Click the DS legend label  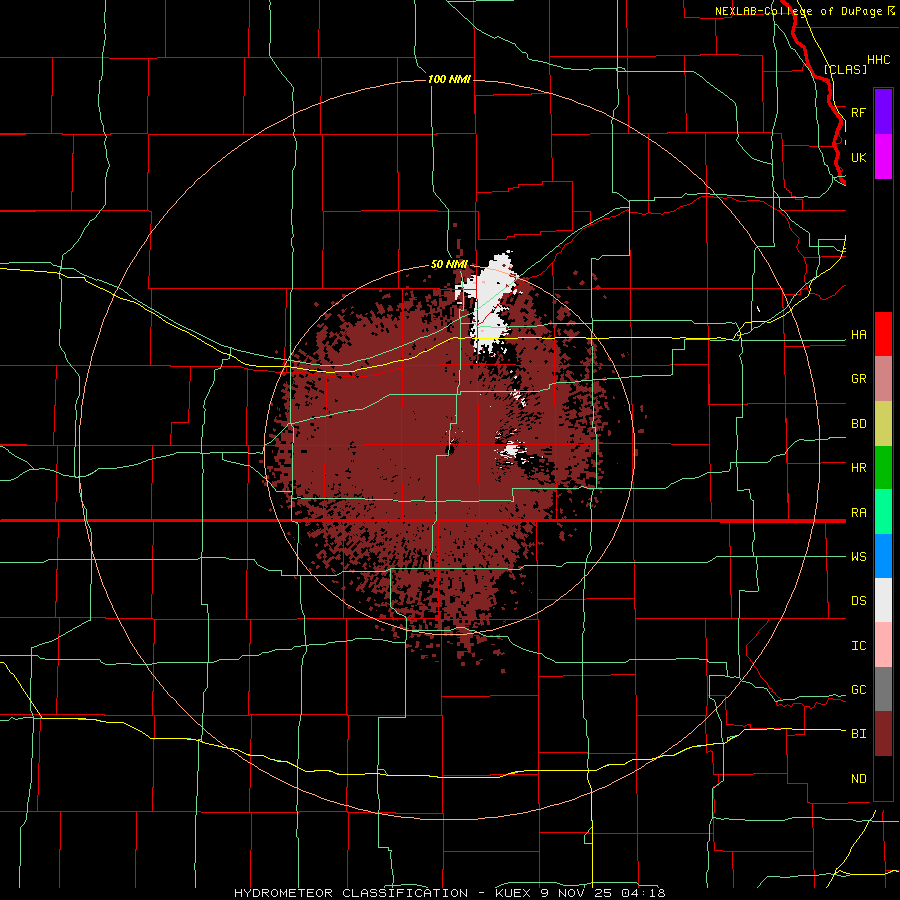tap(858, 601)
